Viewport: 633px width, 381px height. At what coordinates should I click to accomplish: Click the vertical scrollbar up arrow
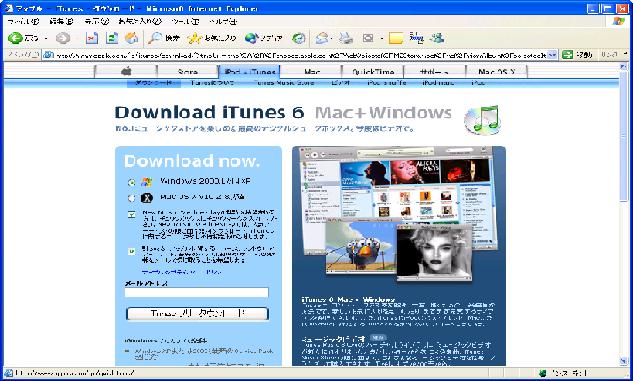coord(624,66)
